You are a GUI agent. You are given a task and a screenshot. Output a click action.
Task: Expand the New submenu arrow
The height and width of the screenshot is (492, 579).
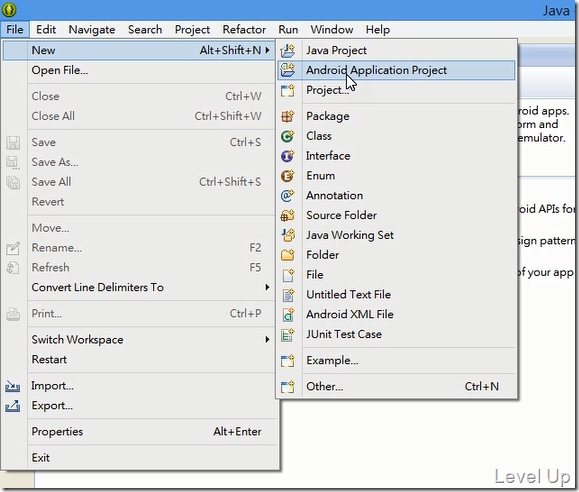tap(267, 50)
